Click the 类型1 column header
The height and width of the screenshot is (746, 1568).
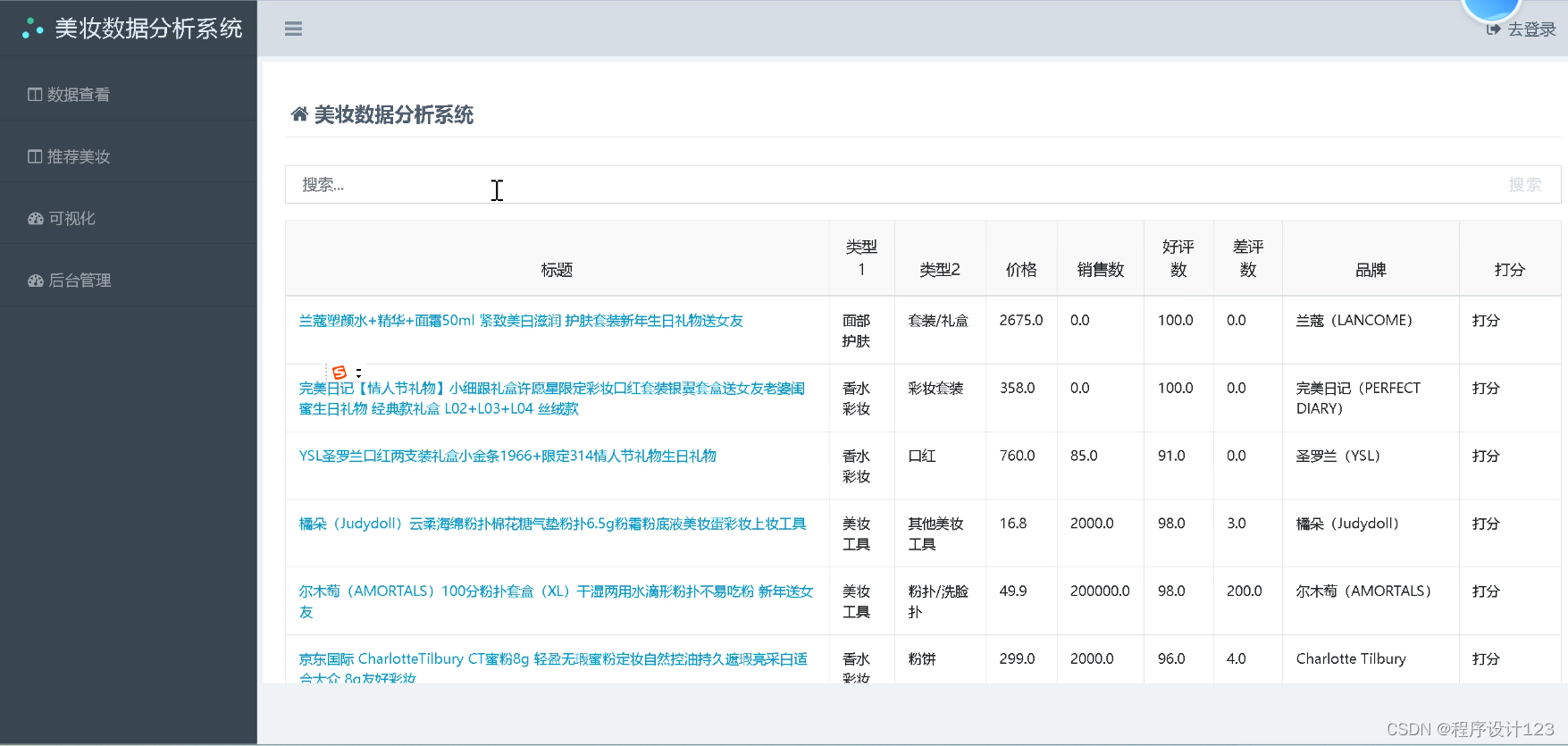[861, 258]
